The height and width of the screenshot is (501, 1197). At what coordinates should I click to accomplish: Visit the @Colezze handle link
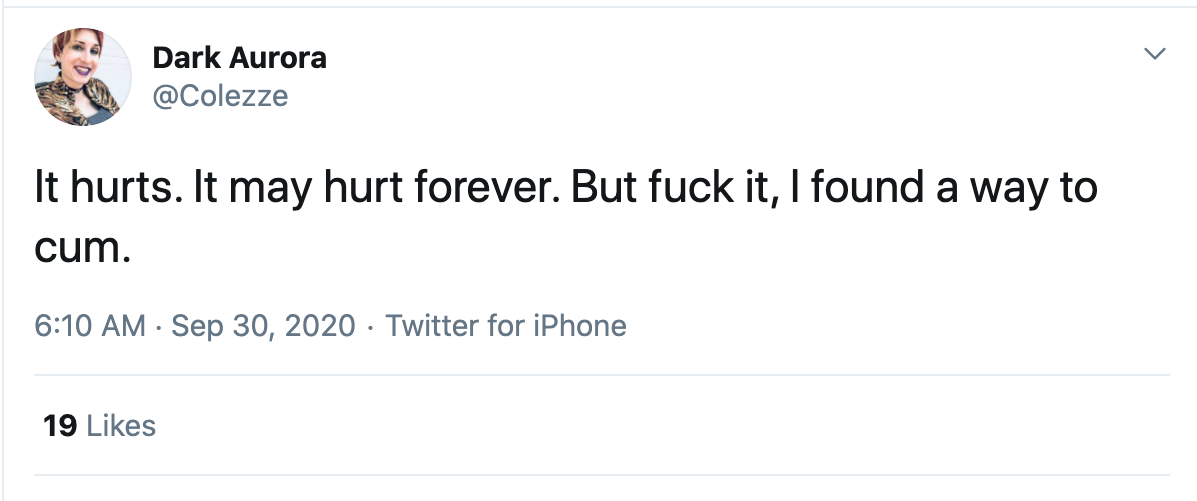[220, 95]
